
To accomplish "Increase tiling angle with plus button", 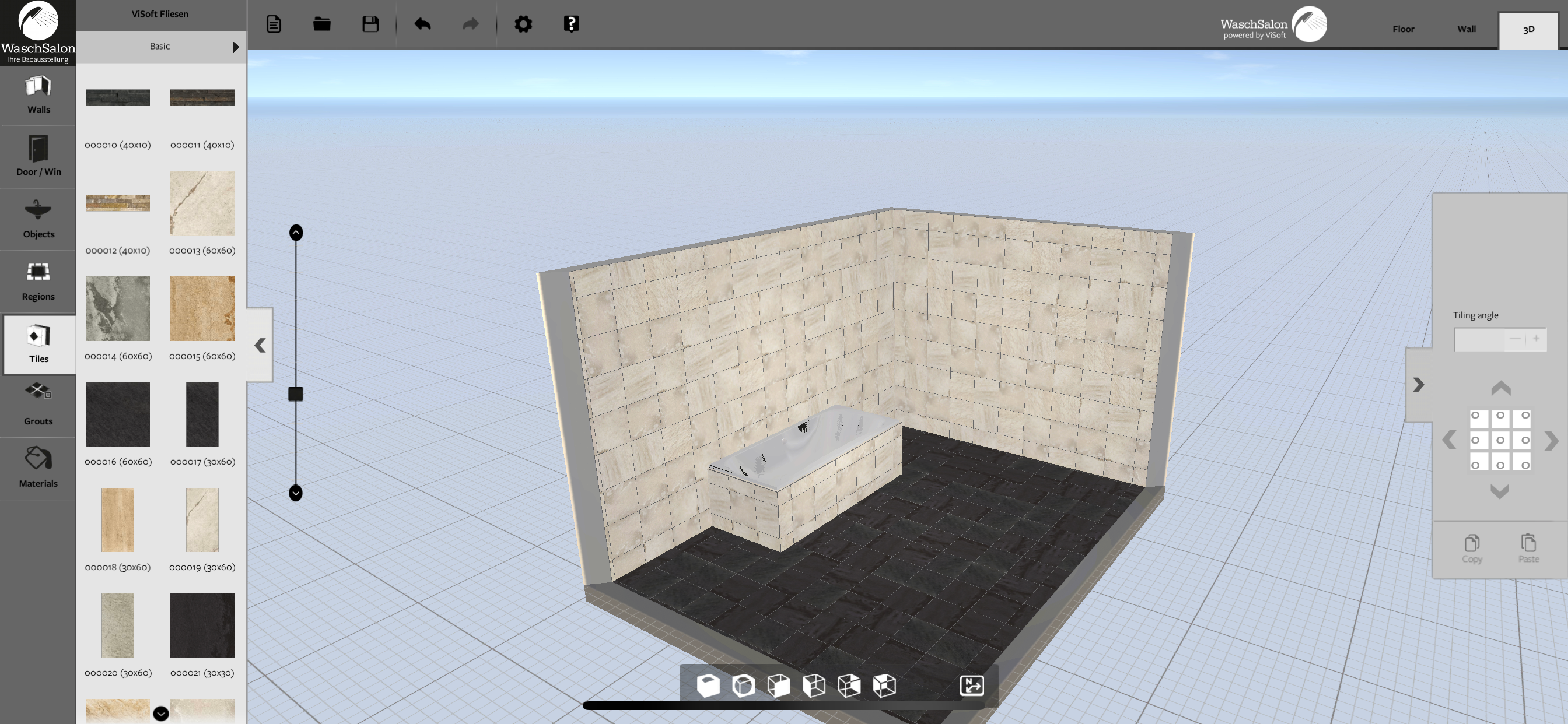I will tap(1536, 338).
